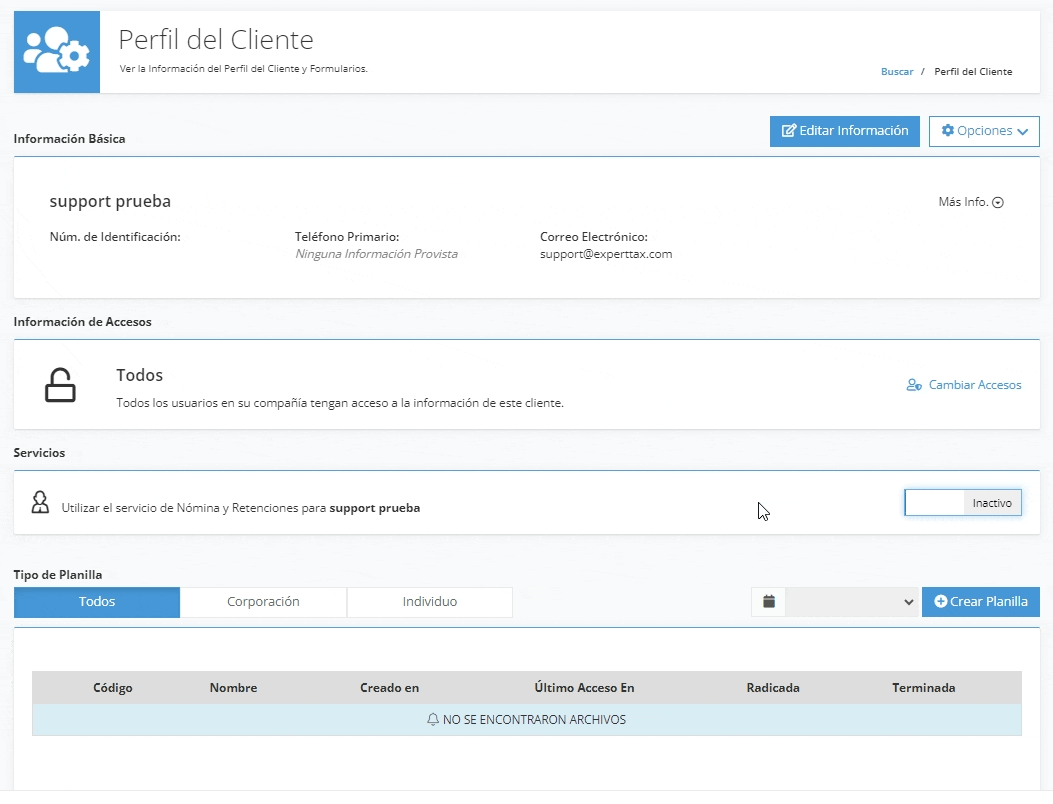Click the Editar Información button
Image resolution: width=1053 pixels, height=804 pixels.
844,131
